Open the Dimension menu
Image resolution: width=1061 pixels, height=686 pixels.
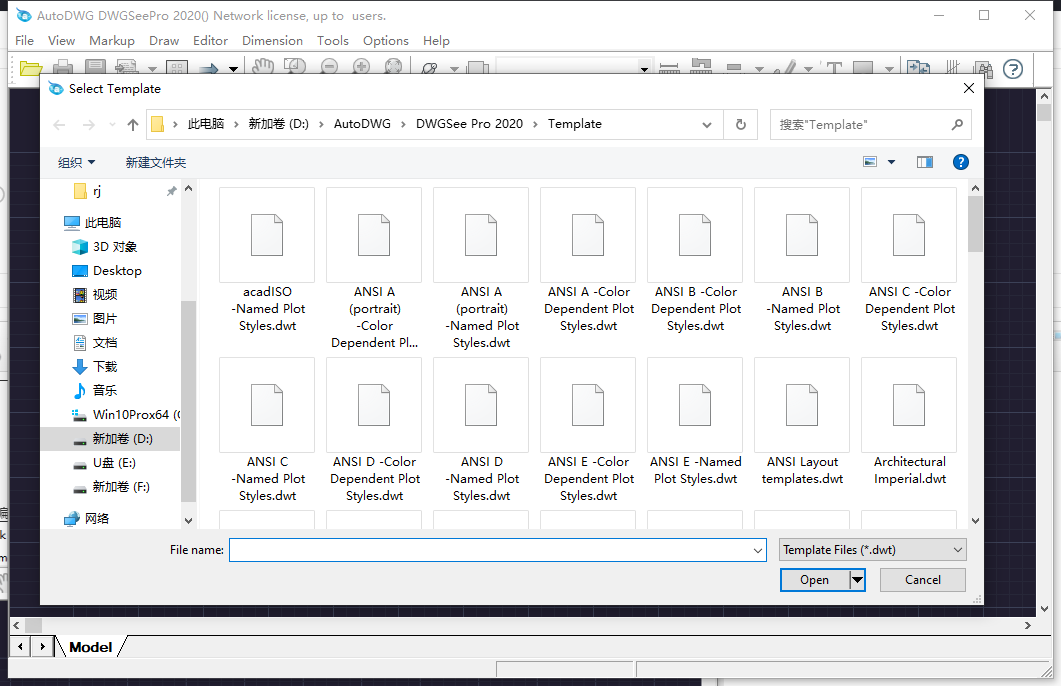(272, 41)
